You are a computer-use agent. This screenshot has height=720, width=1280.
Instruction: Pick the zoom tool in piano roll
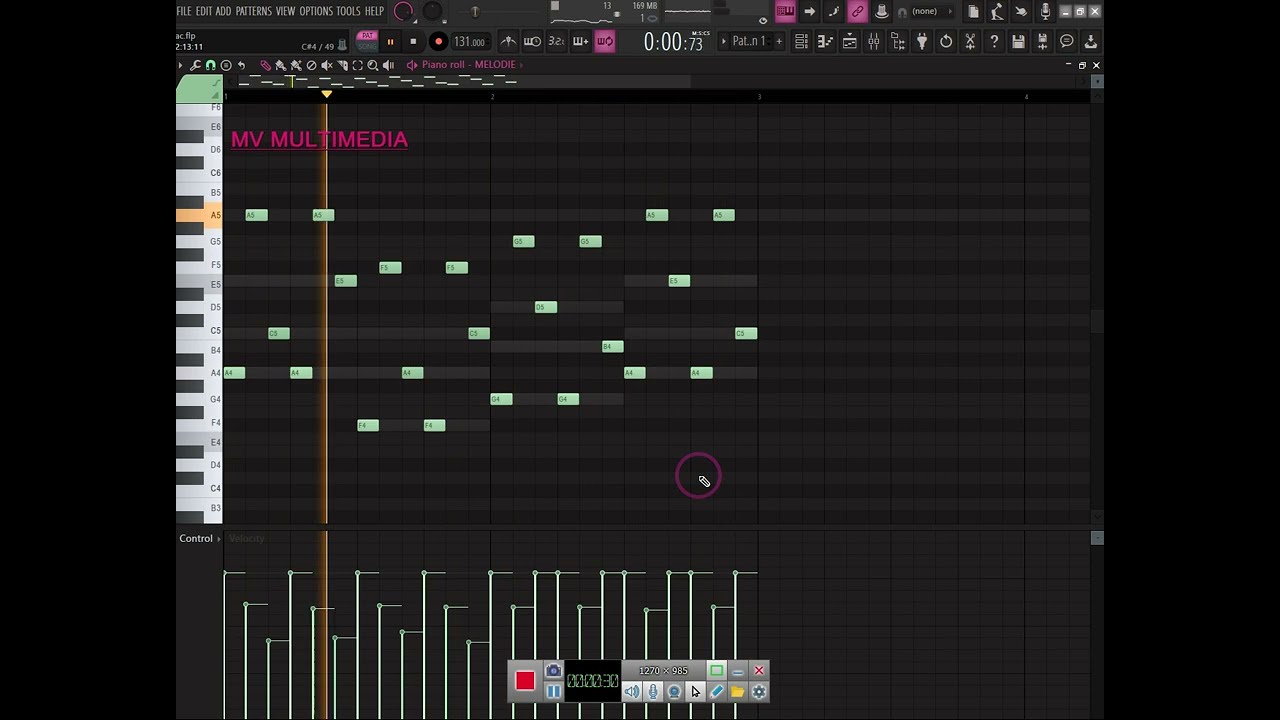(x=372, y=65)
